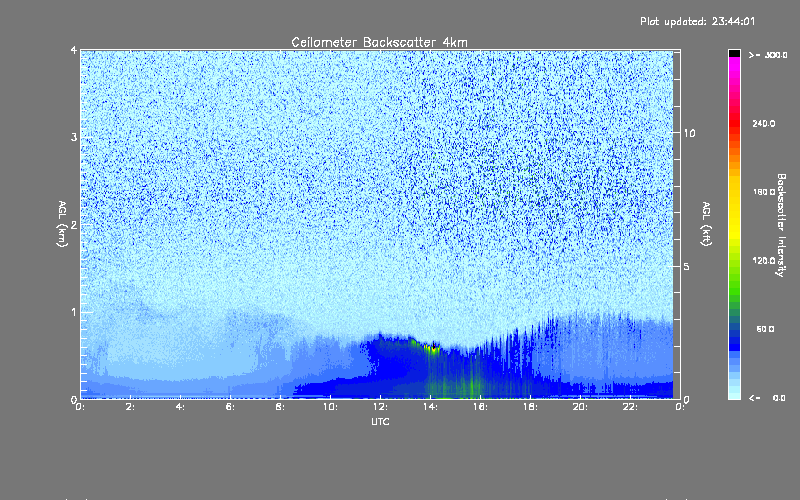Select the "Backscatter Intensity" colorbar label
The width and height of the screenshot is (800, 500).
click(x=781, y=225)
